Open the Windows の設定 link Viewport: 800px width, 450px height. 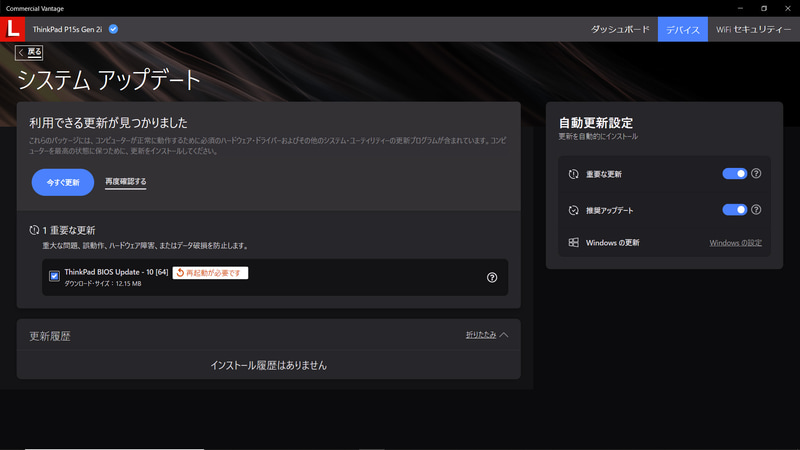[x=735, y=243]
